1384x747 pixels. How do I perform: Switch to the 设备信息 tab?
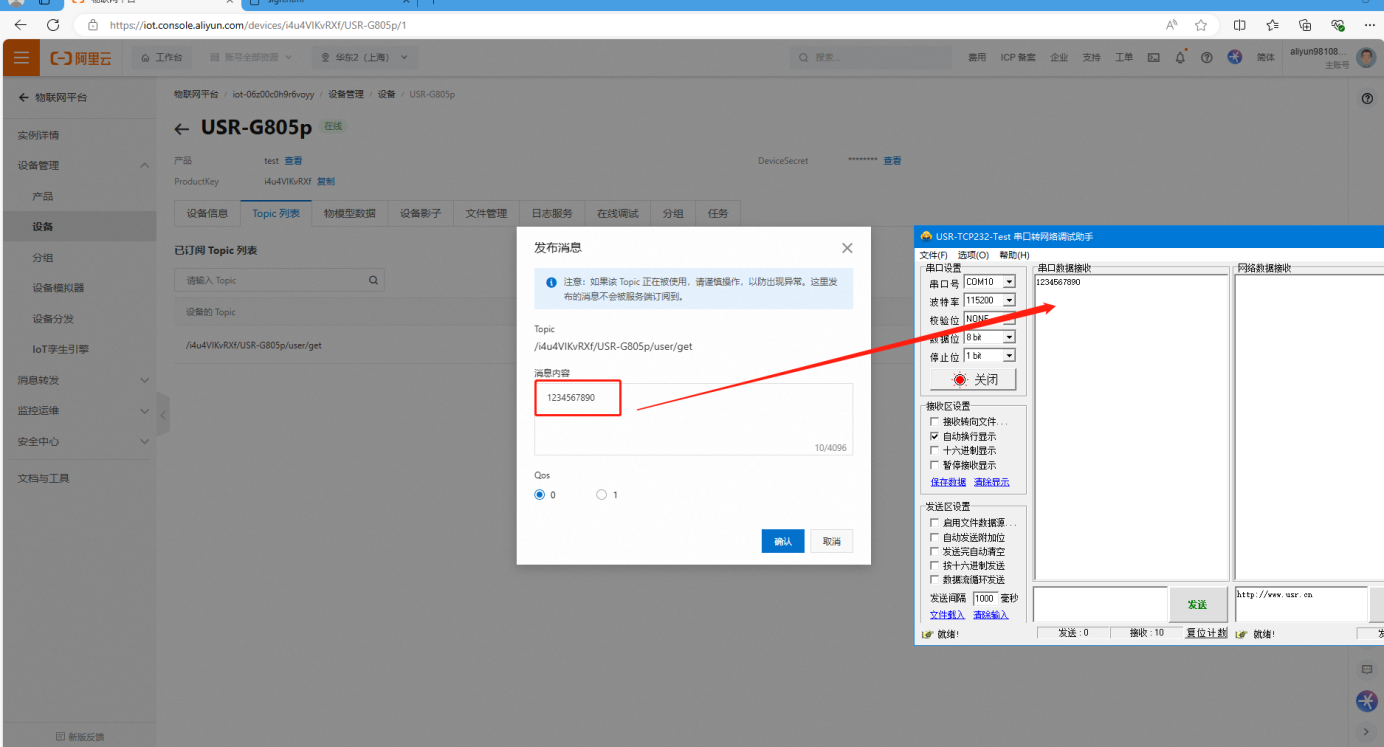point(207,213)
